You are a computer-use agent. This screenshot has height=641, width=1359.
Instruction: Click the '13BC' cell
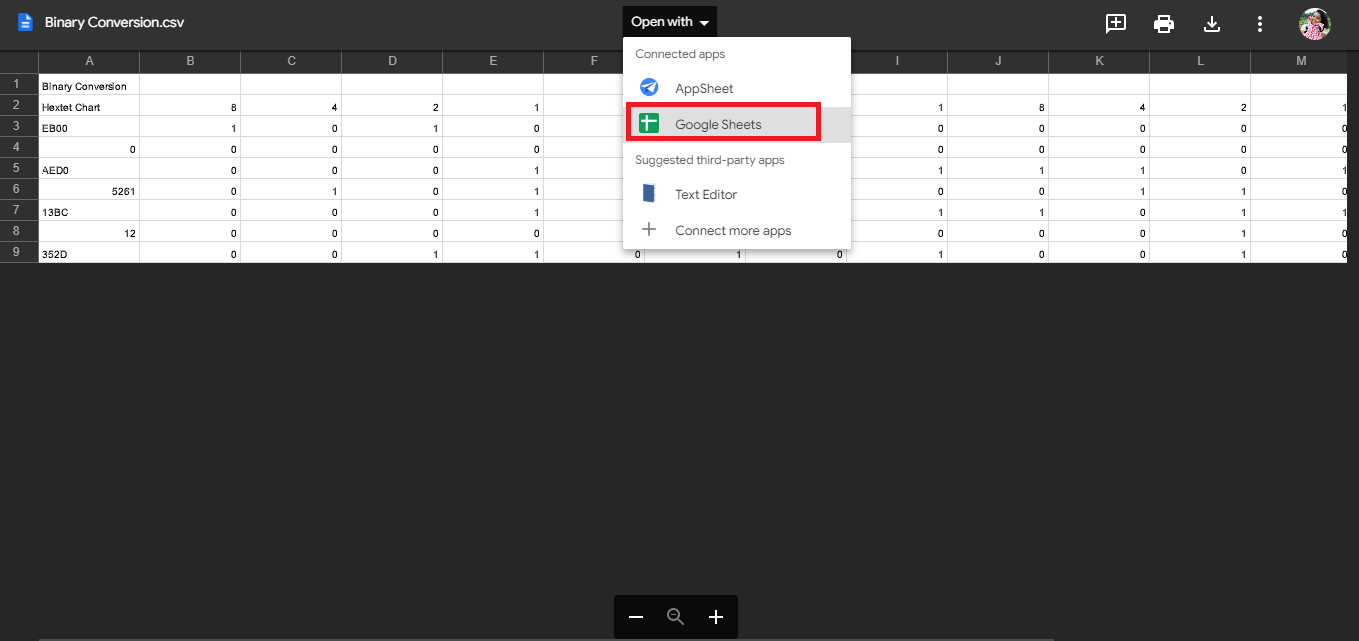click(89, 211)
